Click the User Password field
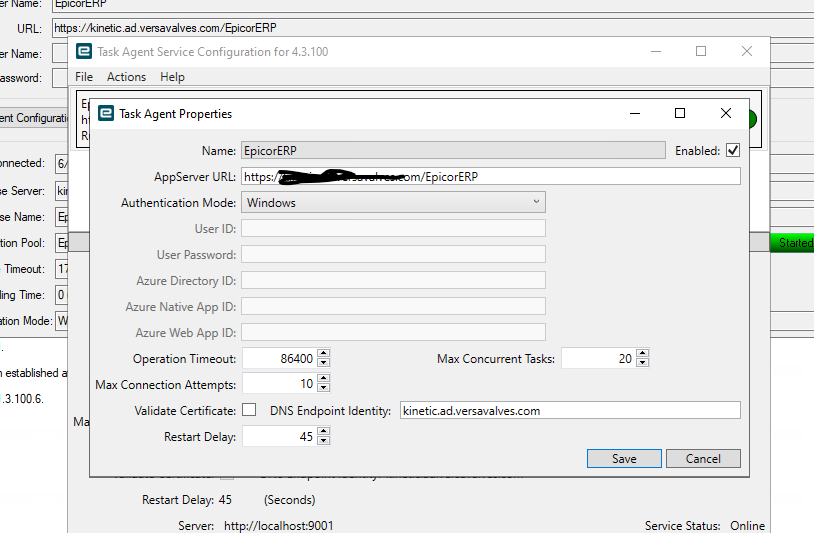This screenshot has width=814, height=533. [393, 254]
